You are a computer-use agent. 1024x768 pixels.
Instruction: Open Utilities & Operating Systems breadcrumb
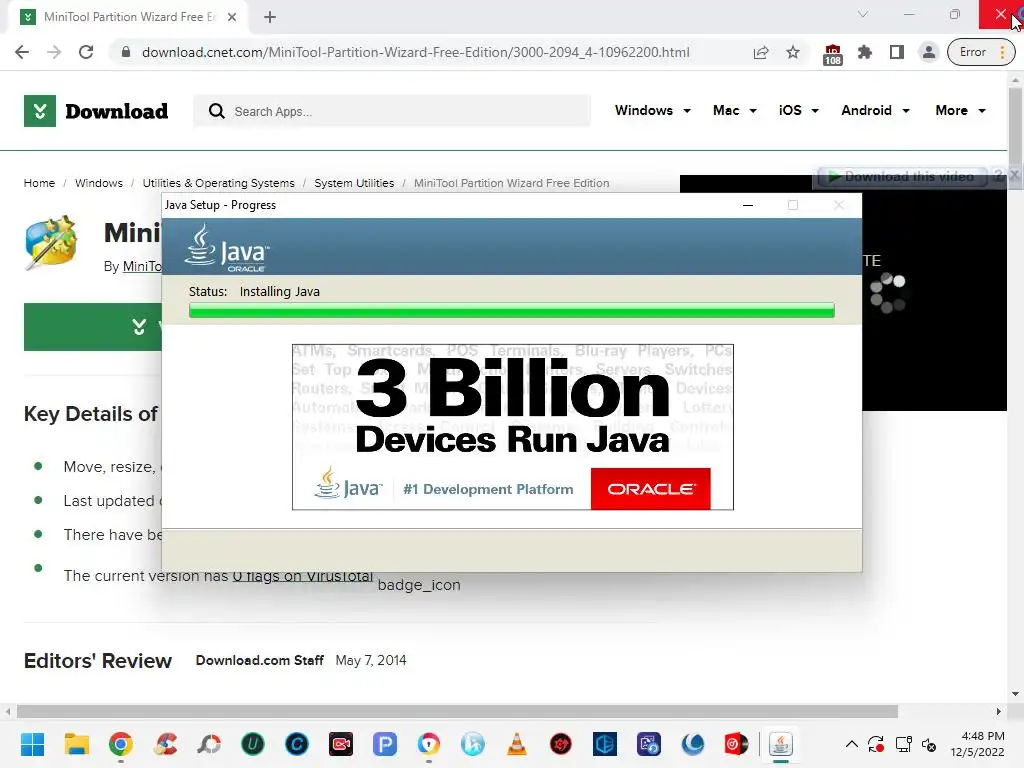(x=218, y=183)
